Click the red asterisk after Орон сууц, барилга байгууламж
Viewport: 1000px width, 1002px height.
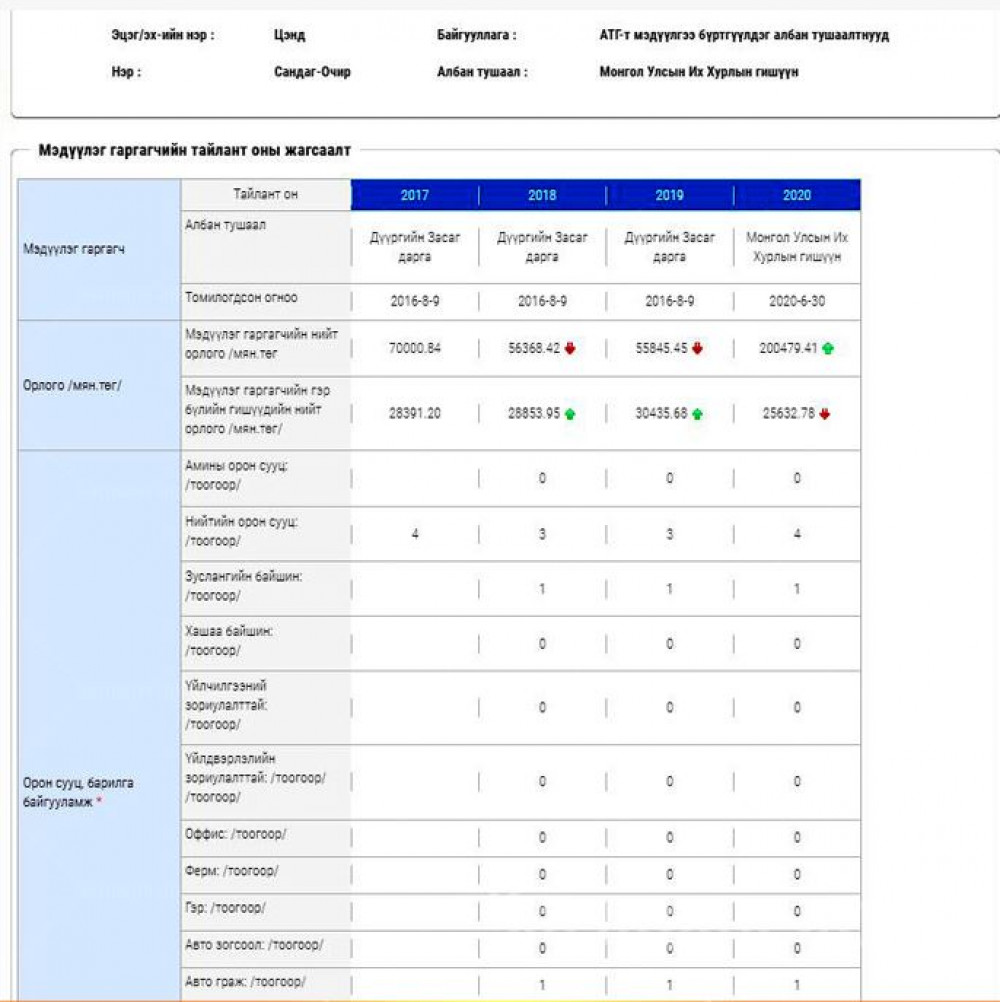[99, 802]
